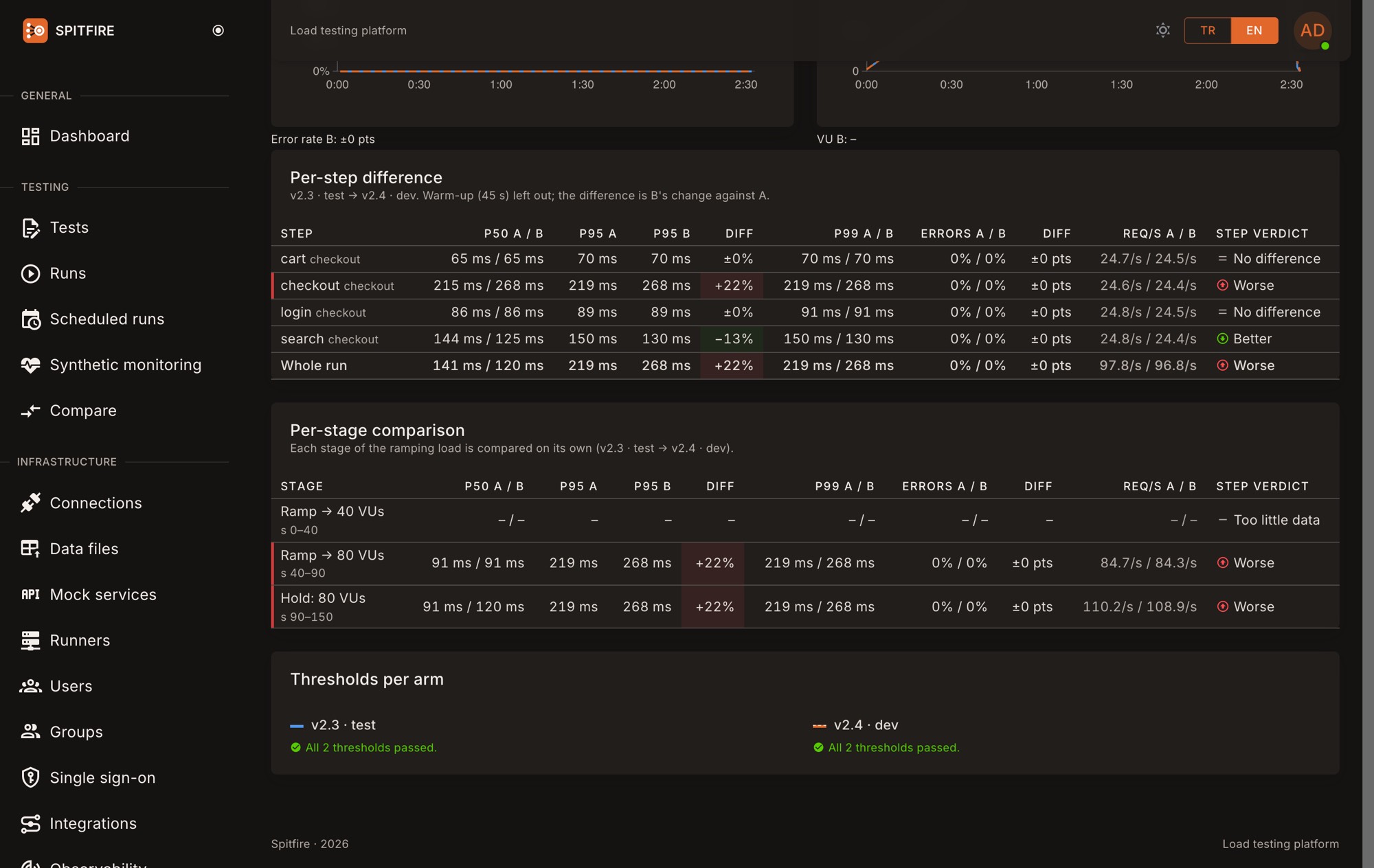Click the blue v2.3 · test legend swatch
Viewport: 1374px width, 868px height.
point(297,726)
